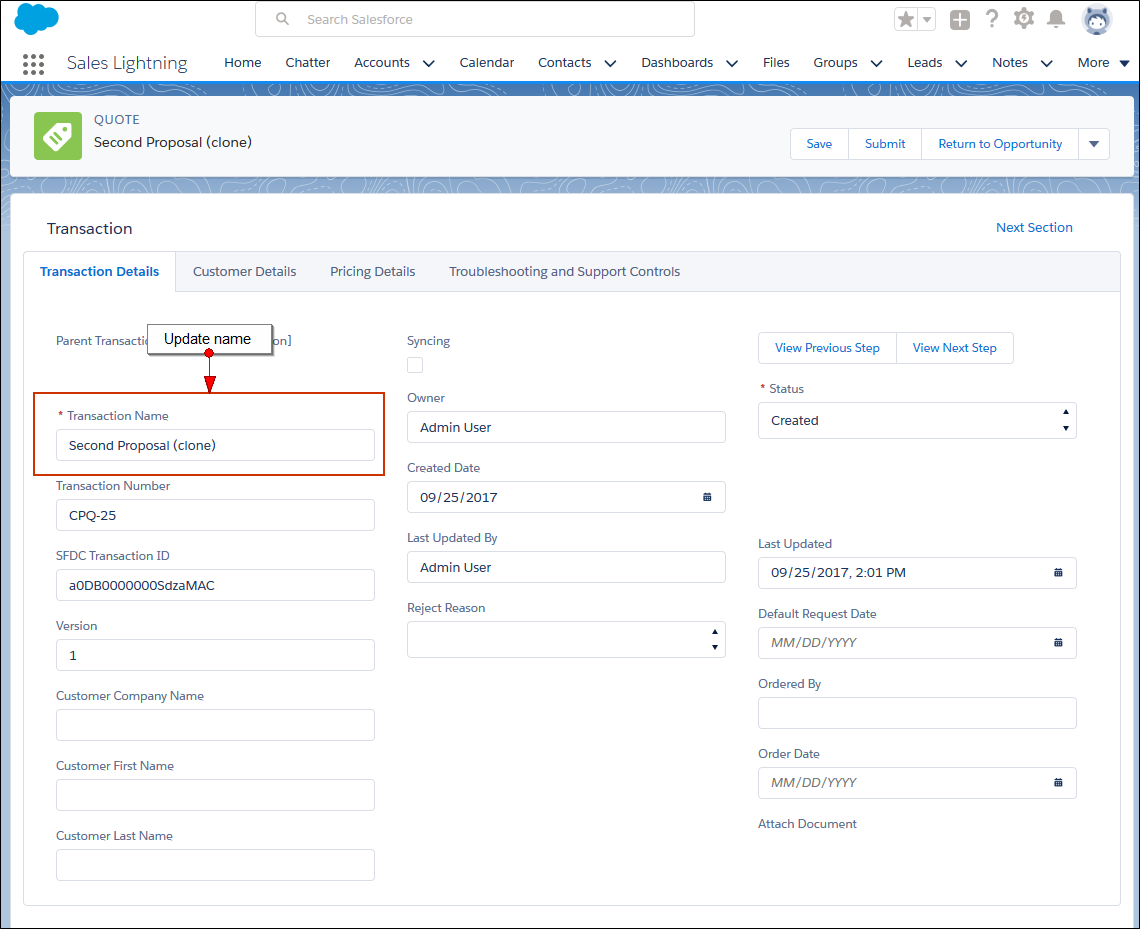The width and height of the screenshot is (1140, 929).
Task: Expand the Notes menu chevron
Action: tap(1047, 63)
